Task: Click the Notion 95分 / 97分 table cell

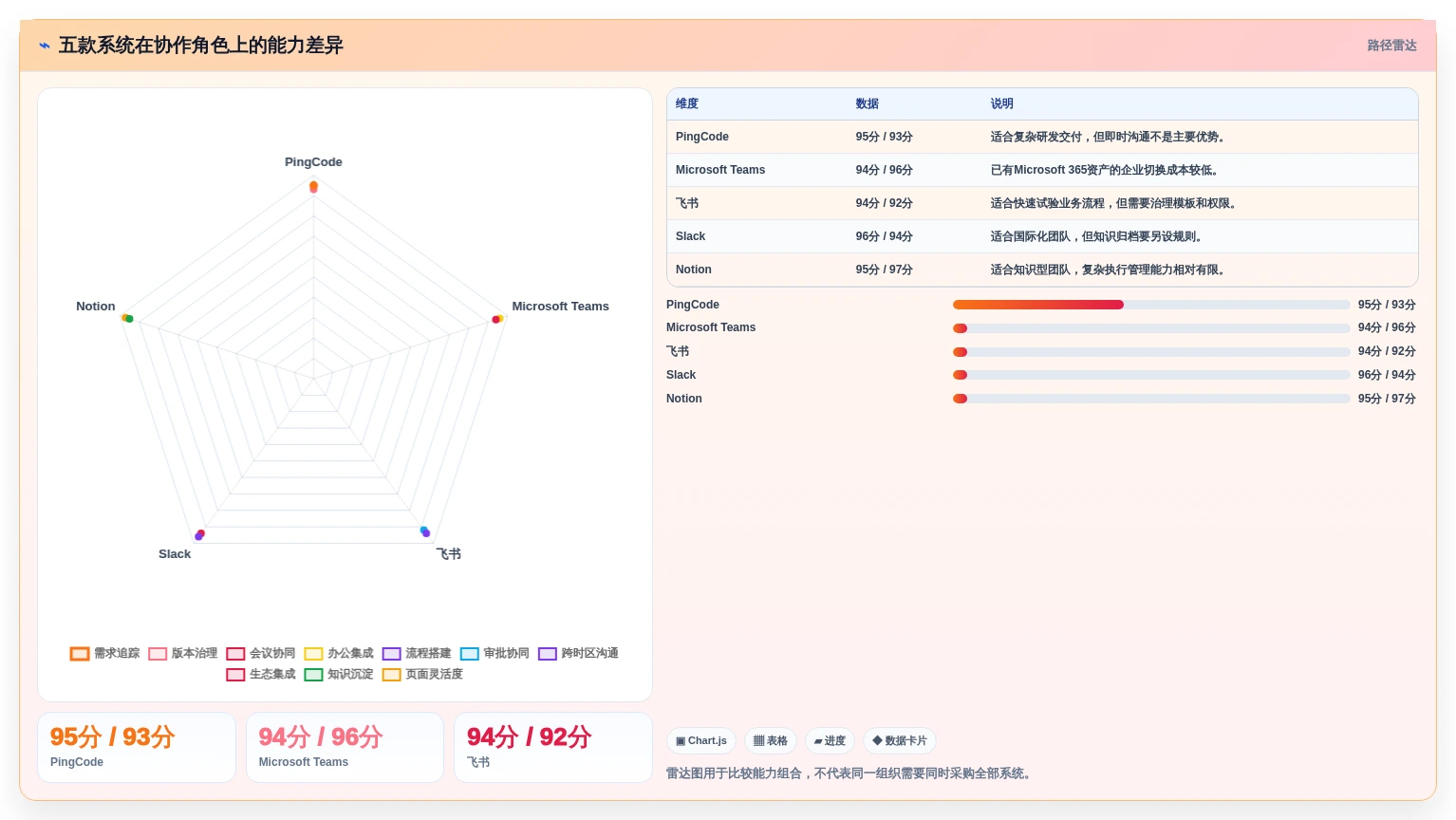Action: [x=884, y=270]
